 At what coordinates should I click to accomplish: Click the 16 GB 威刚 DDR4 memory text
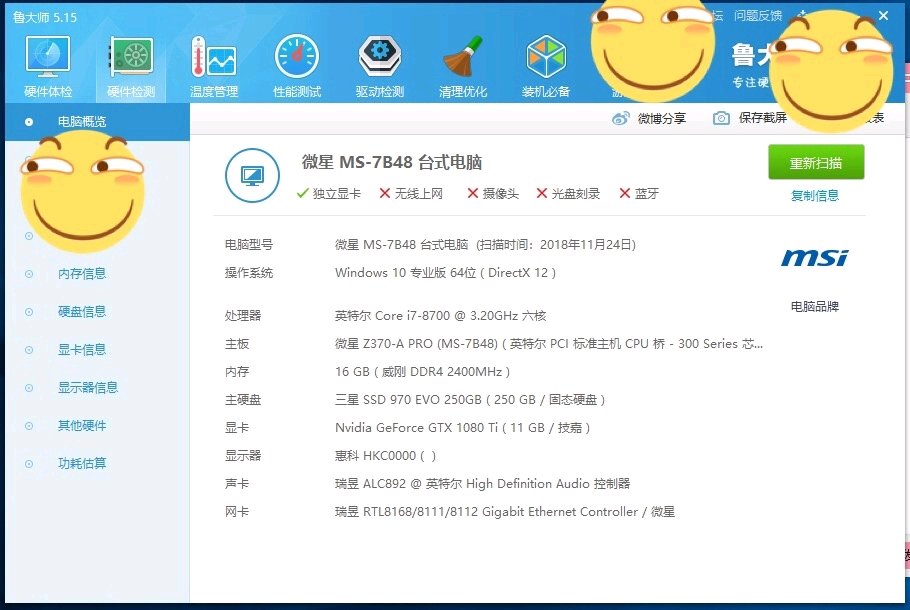click(422, 371)
